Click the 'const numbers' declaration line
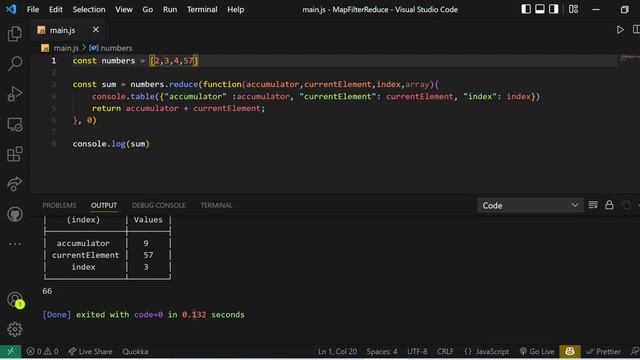Image resolution: width=640 pixels, height=360 pixels. (x=136, y=60)
